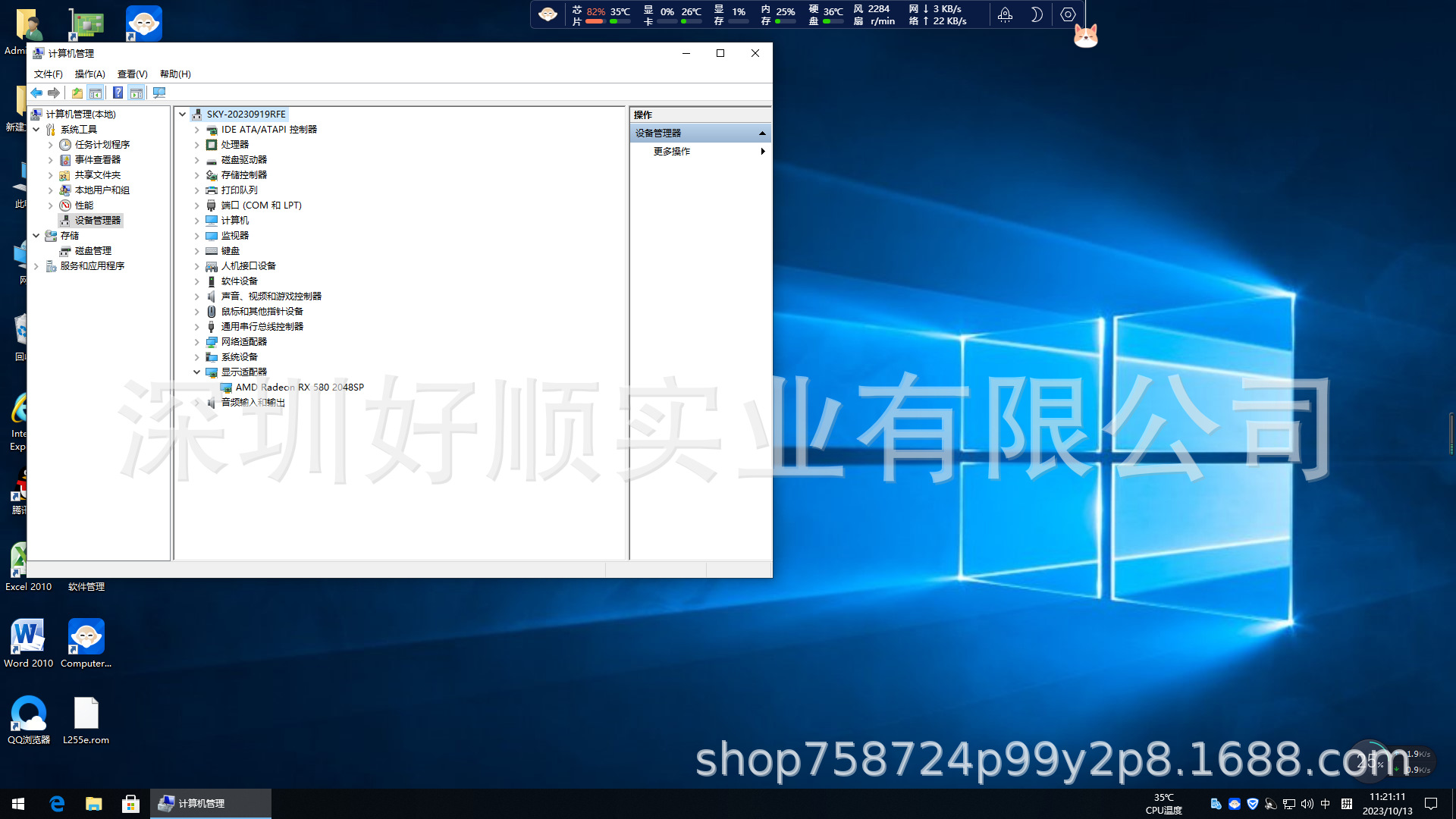This screenshot has width=1456, height=819.
Task: Expand the 任务计划程序 node
Action: [x=51, y=145]
